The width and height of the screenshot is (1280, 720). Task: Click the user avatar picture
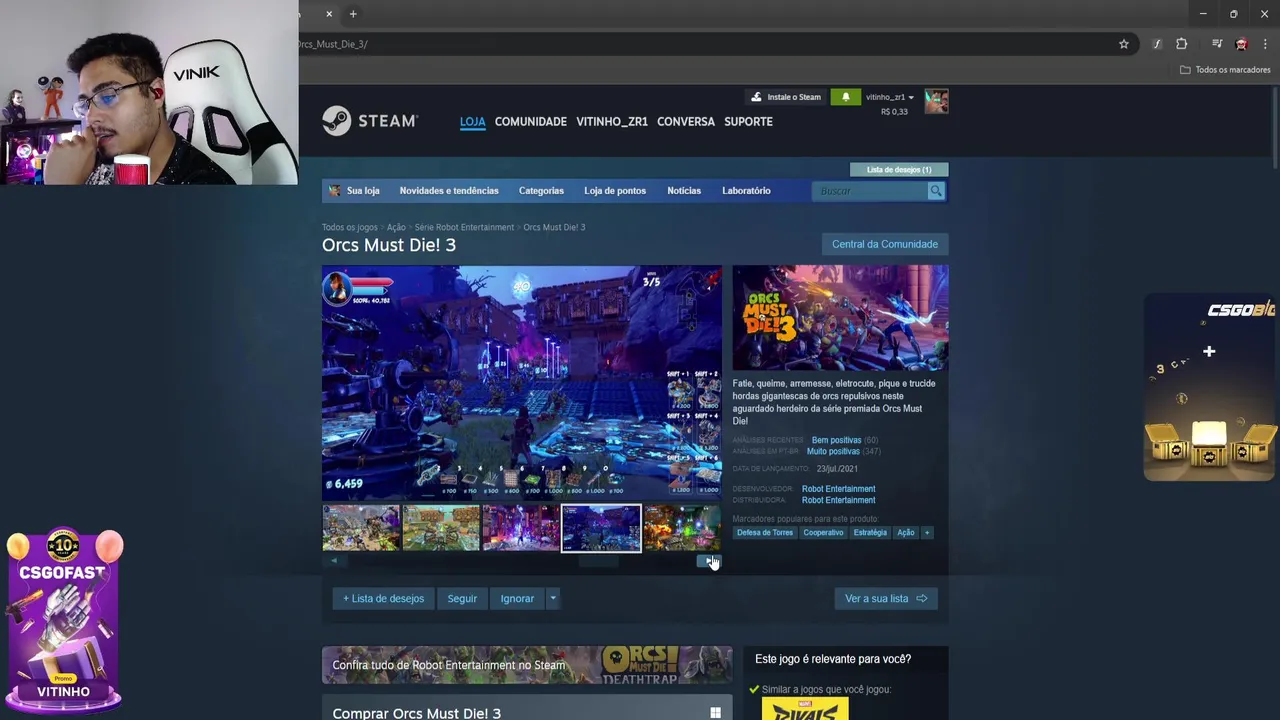point(936,101)
